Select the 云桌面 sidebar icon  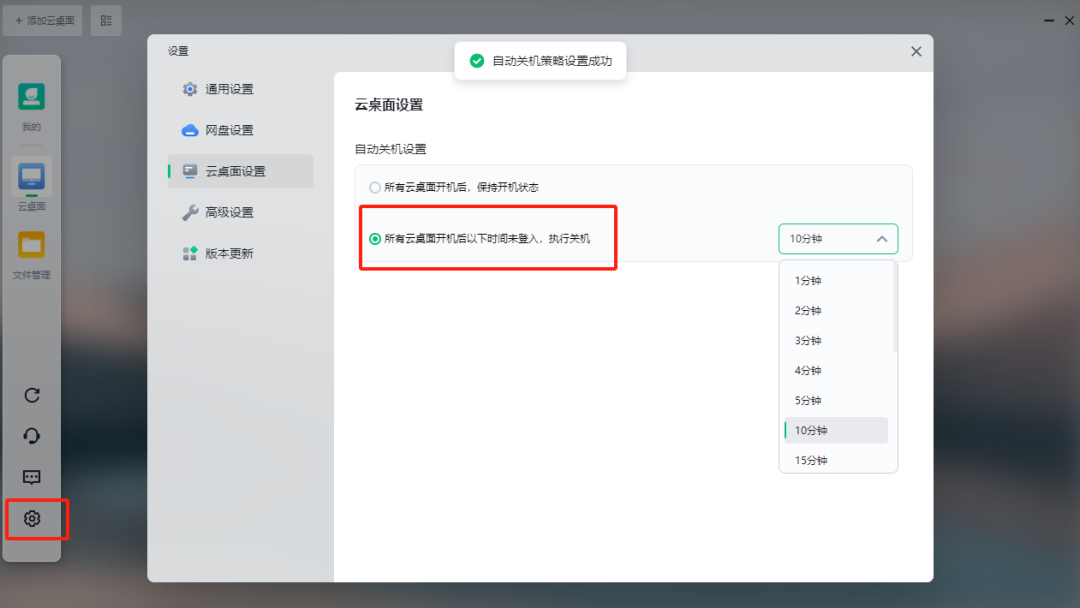pyautogui.click(x=31, y=178)
